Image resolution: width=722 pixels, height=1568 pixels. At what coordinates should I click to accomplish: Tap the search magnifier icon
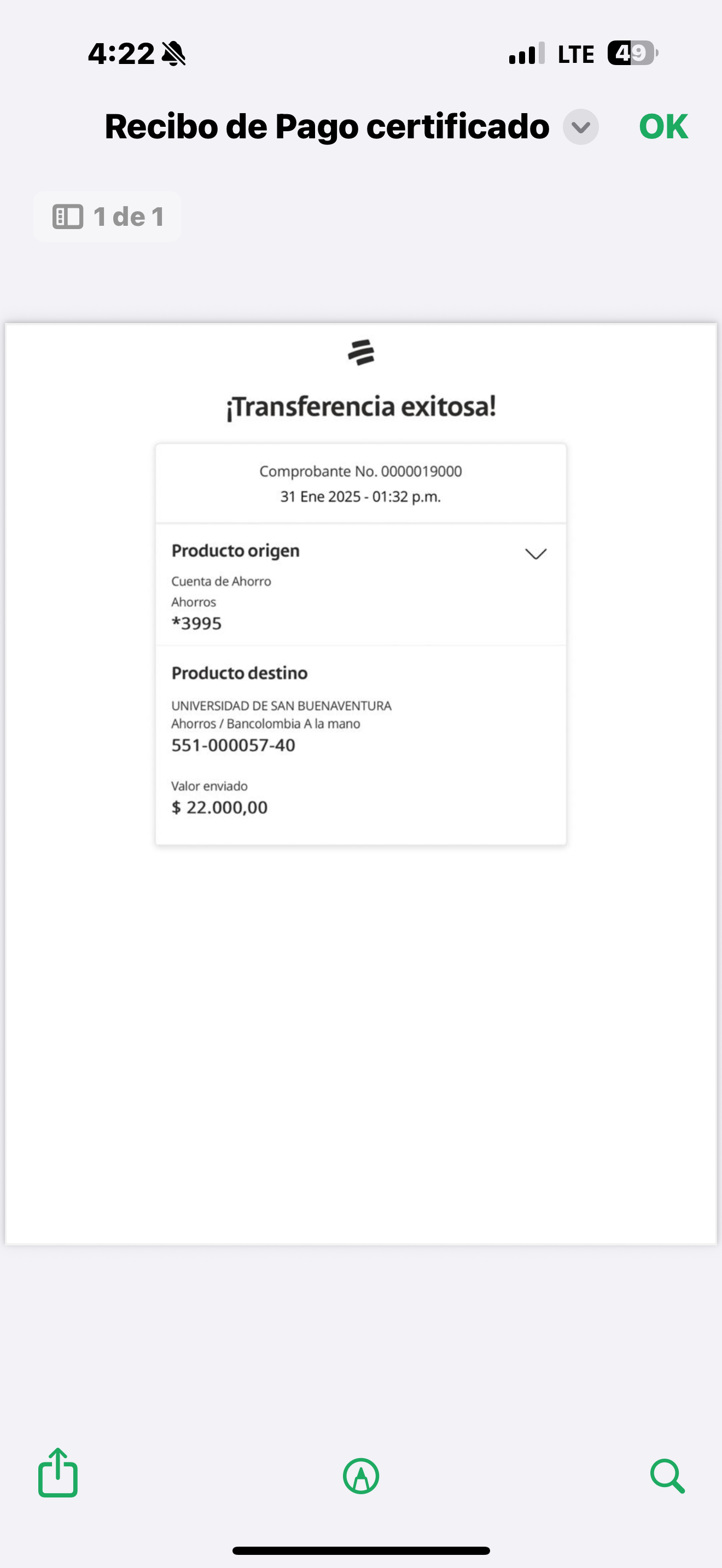point(668,1476)
